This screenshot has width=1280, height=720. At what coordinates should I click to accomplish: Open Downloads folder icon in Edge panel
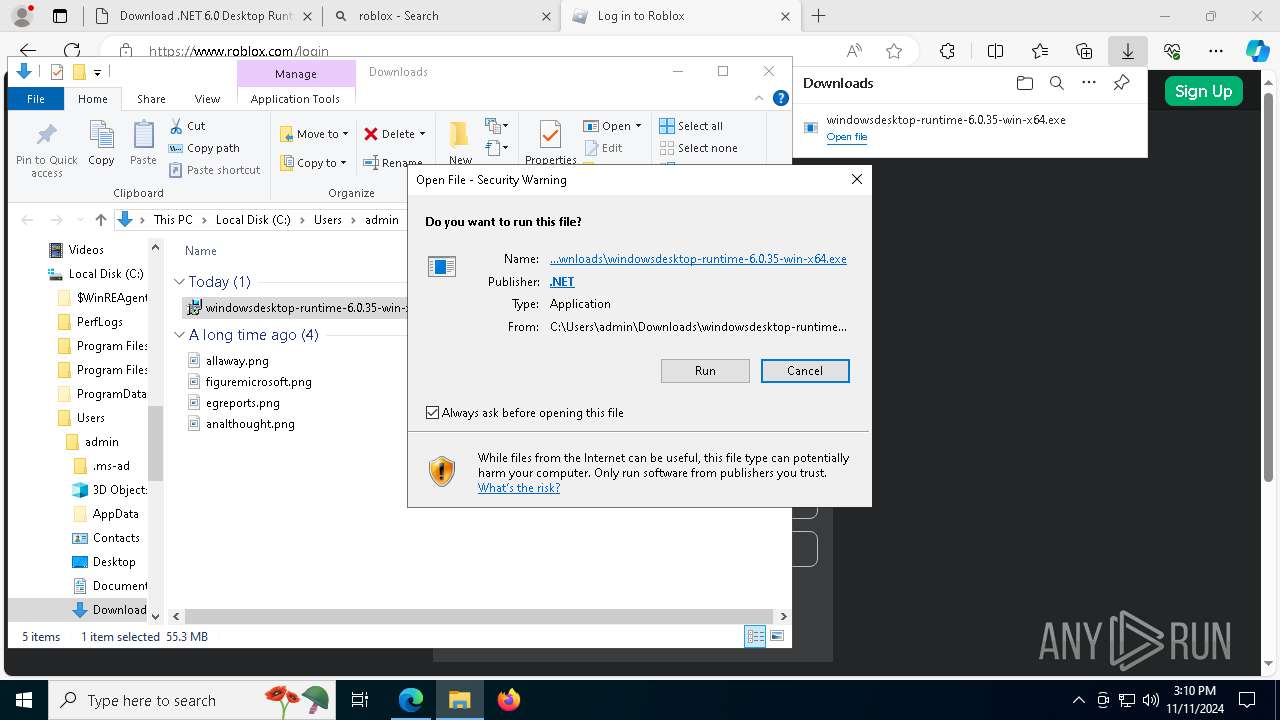click(1024, 83)
